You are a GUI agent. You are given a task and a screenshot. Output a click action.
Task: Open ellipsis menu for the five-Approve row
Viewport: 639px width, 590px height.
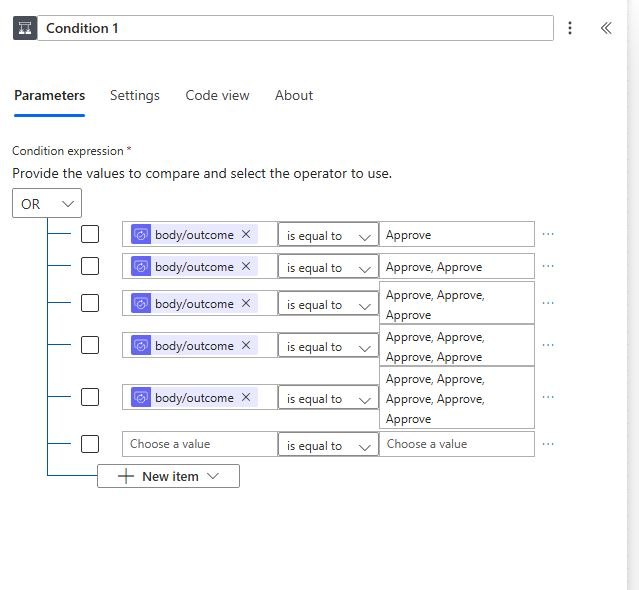tap(548, 397)
